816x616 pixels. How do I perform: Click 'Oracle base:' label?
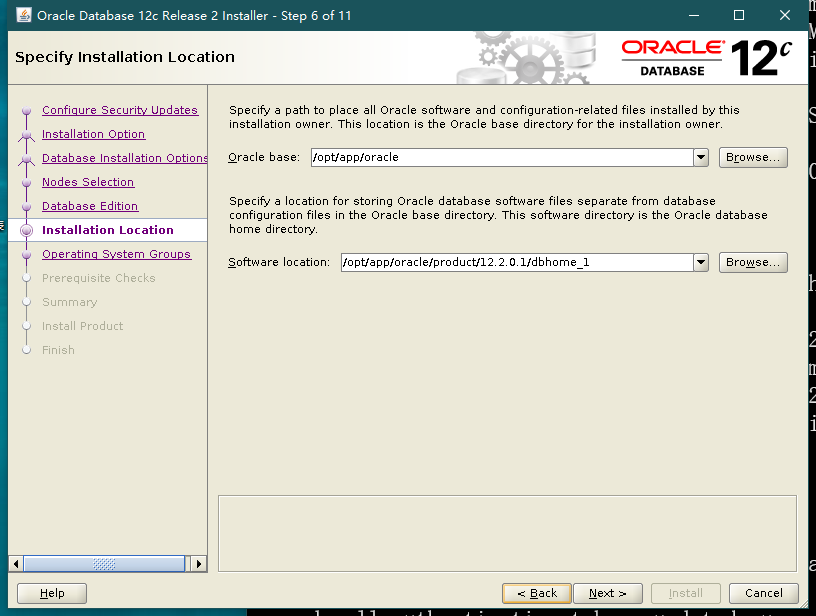tap(264, 157)
